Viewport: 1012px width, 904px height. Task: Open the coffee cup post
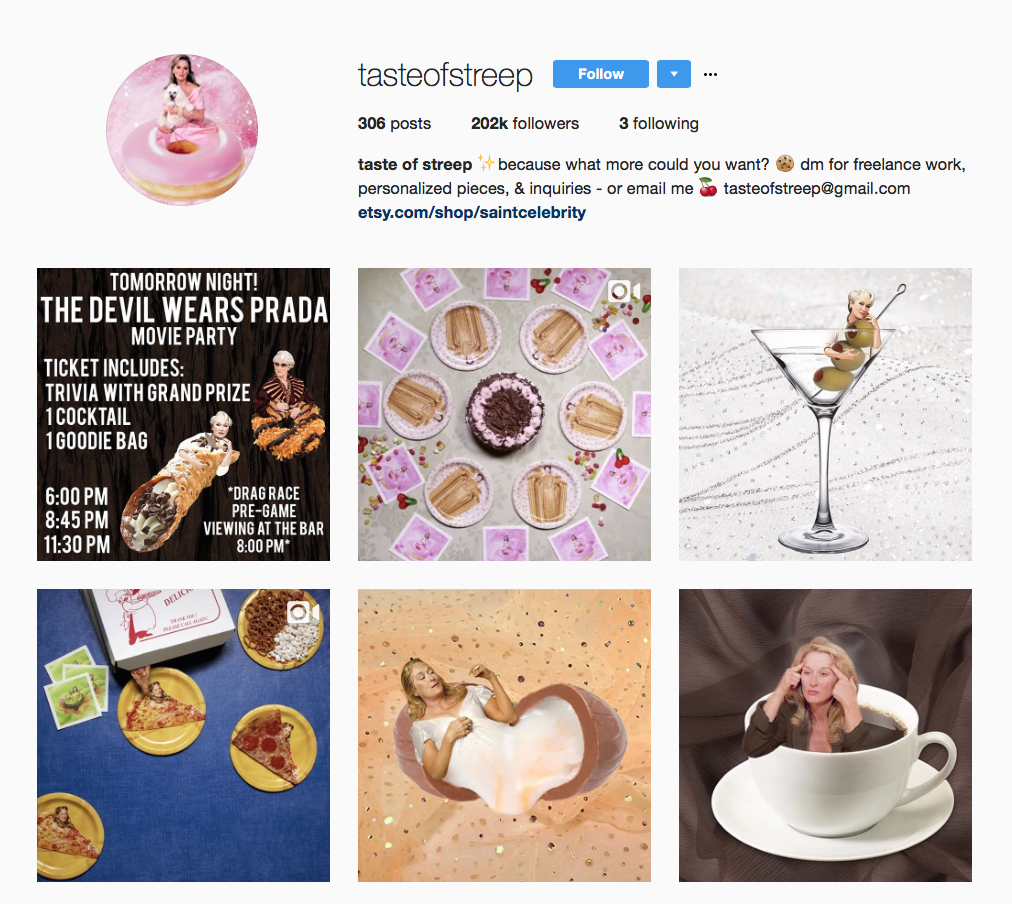[x=825, y=735]
